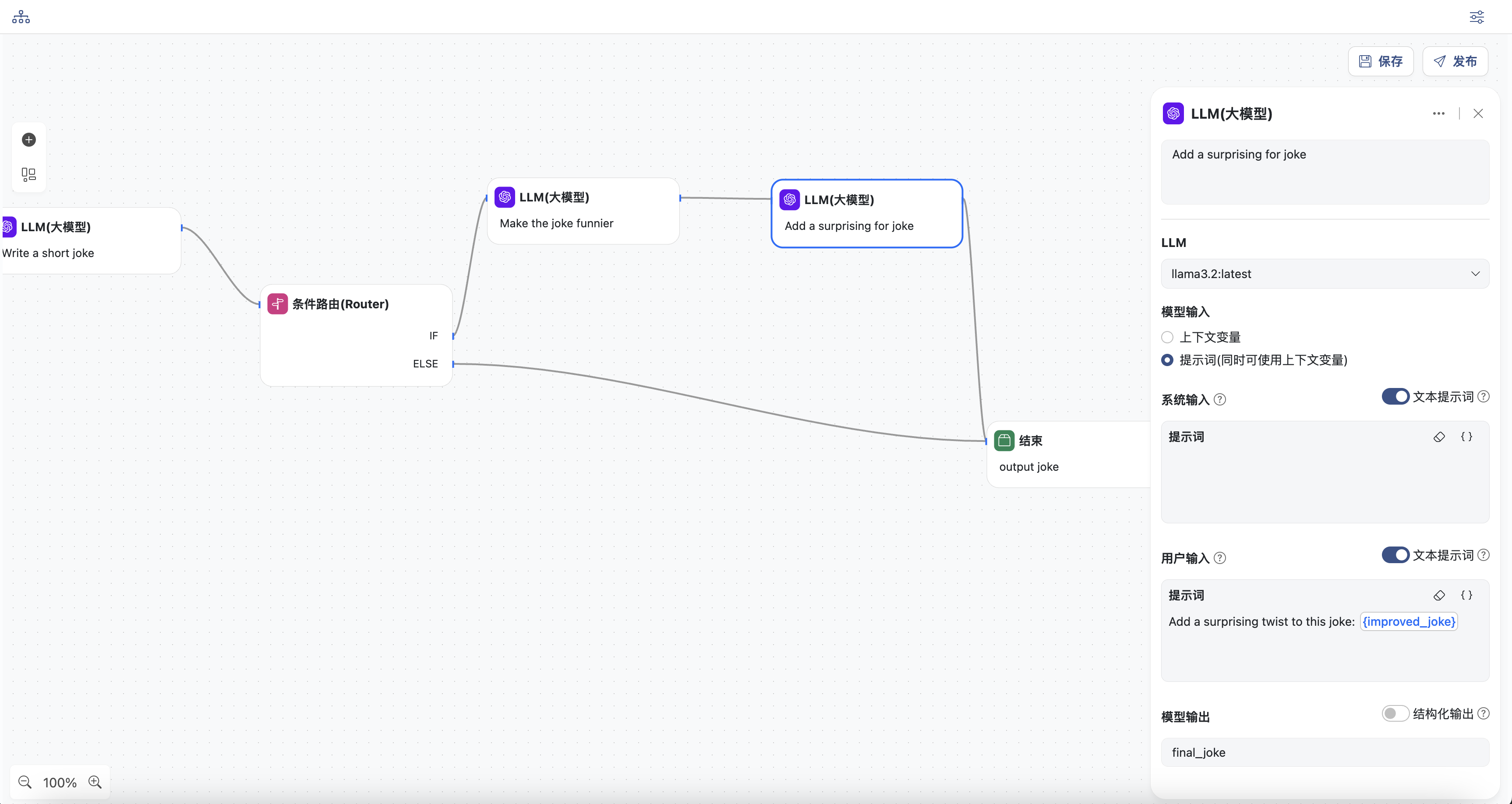The width and height of the screenshot is (1512, 804).
Task: Click the clear eraser icon in system prompt
Action: pyautogui.click(x=1439, y=437)
